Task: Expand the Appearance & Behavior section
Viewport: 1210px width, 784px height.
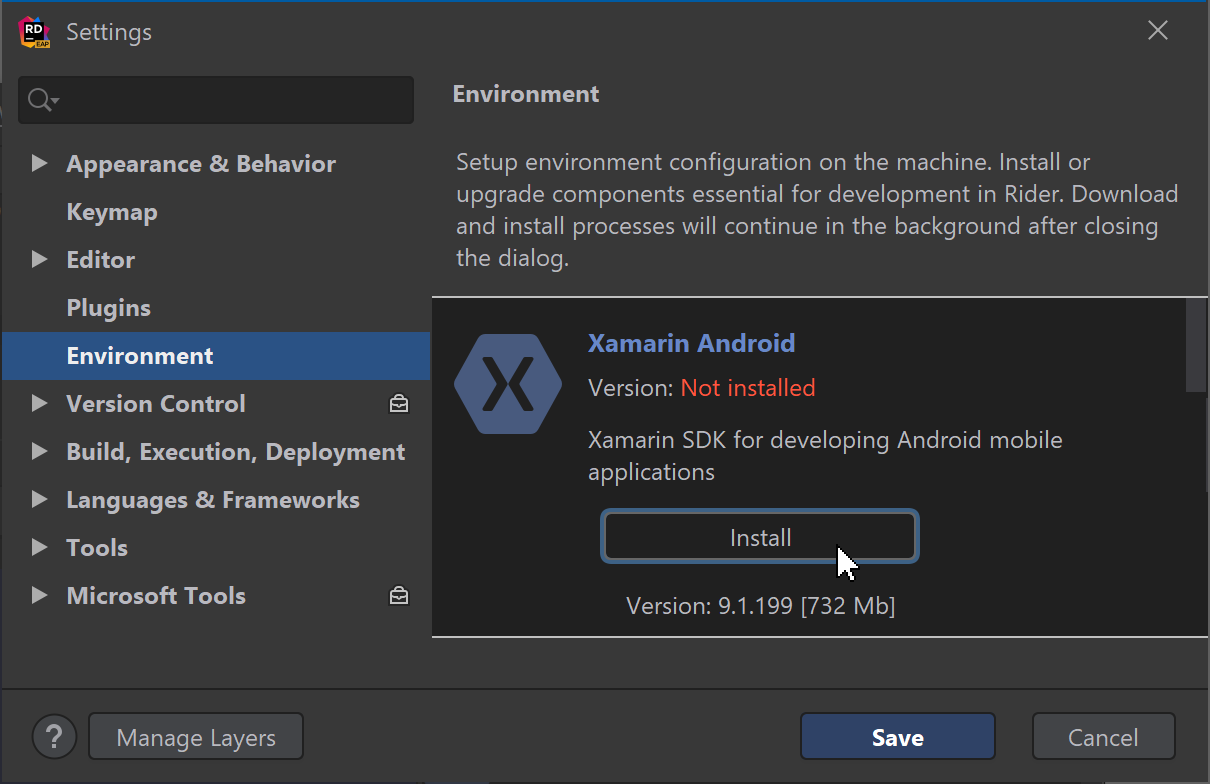Action: tap(39, 163)
